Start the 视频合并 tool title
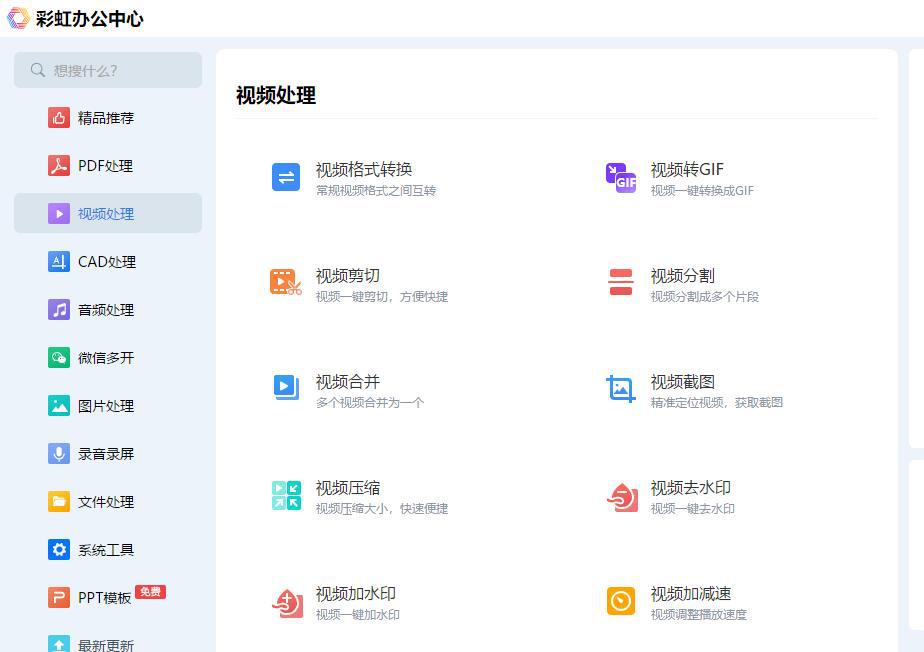The image size is (924, 652). 348,381
